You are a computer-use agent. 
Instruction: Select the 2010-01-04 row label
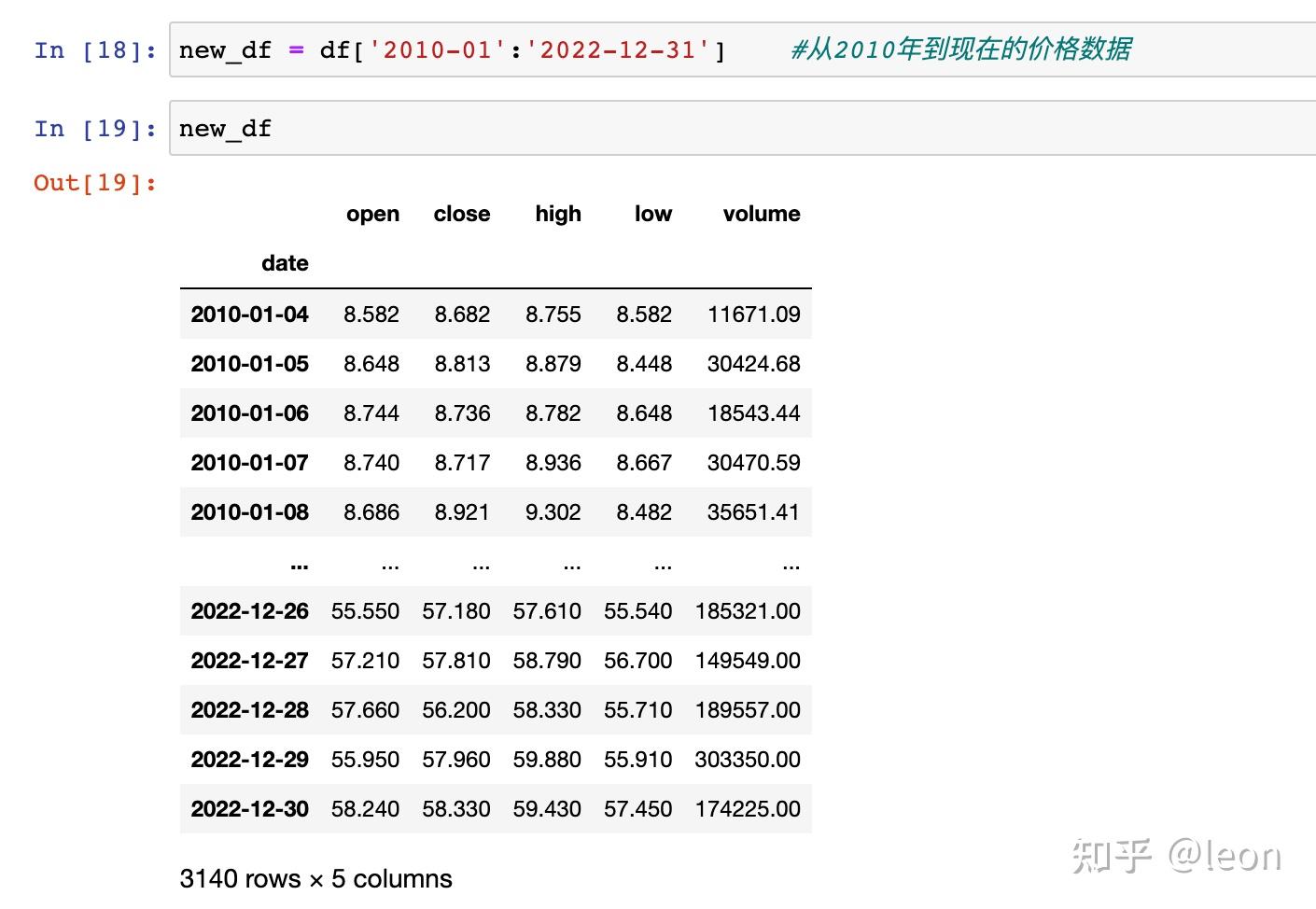[249, 315]
